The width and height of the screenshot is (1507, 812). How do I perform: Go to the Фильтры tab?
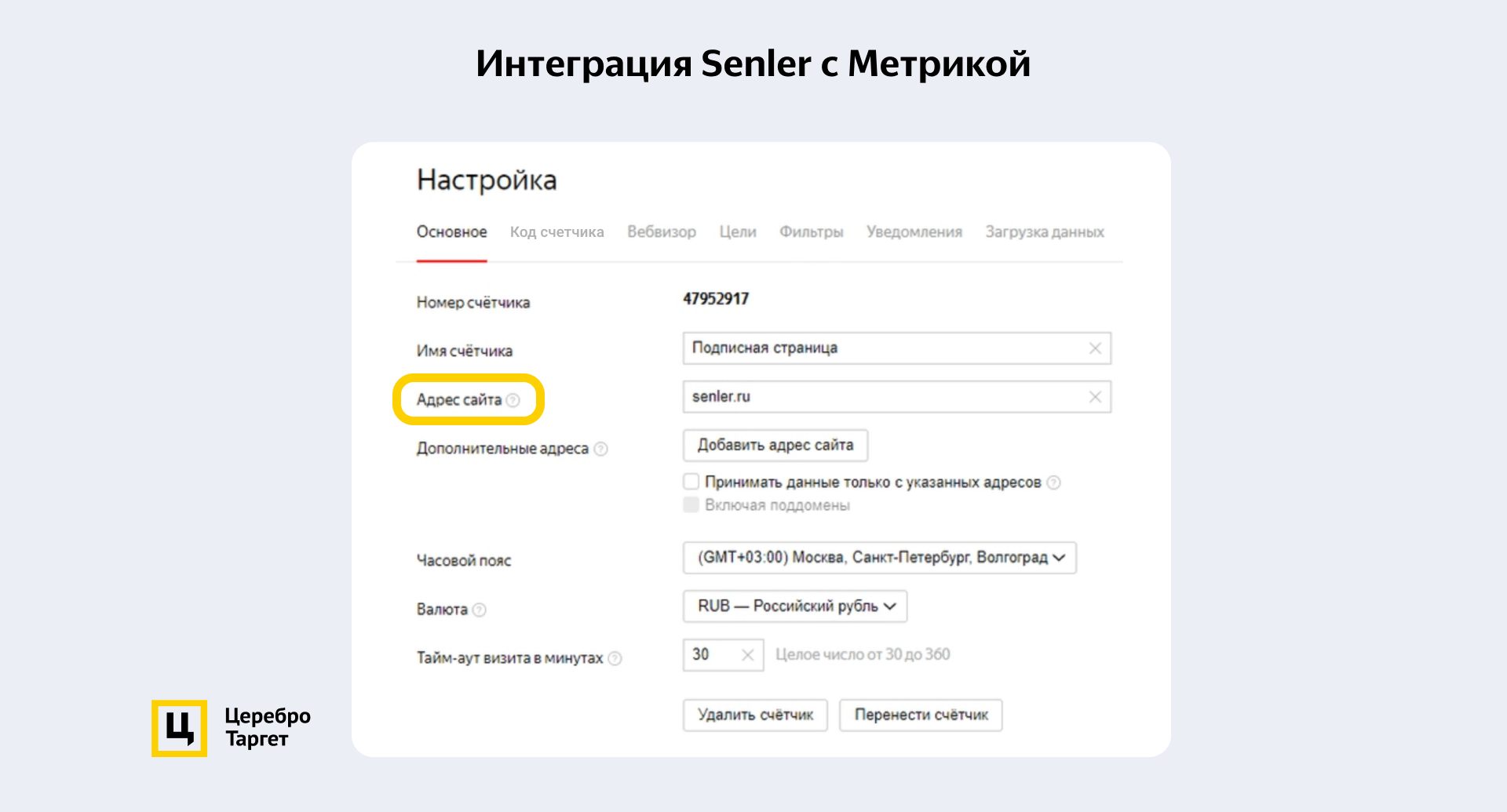(x=812, y=232)
